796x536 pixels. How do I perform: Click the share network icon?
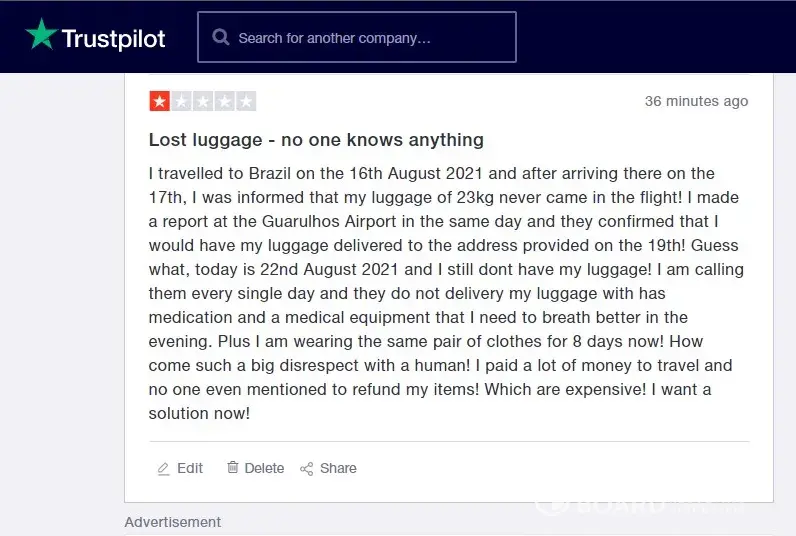(x=307, y=468)
